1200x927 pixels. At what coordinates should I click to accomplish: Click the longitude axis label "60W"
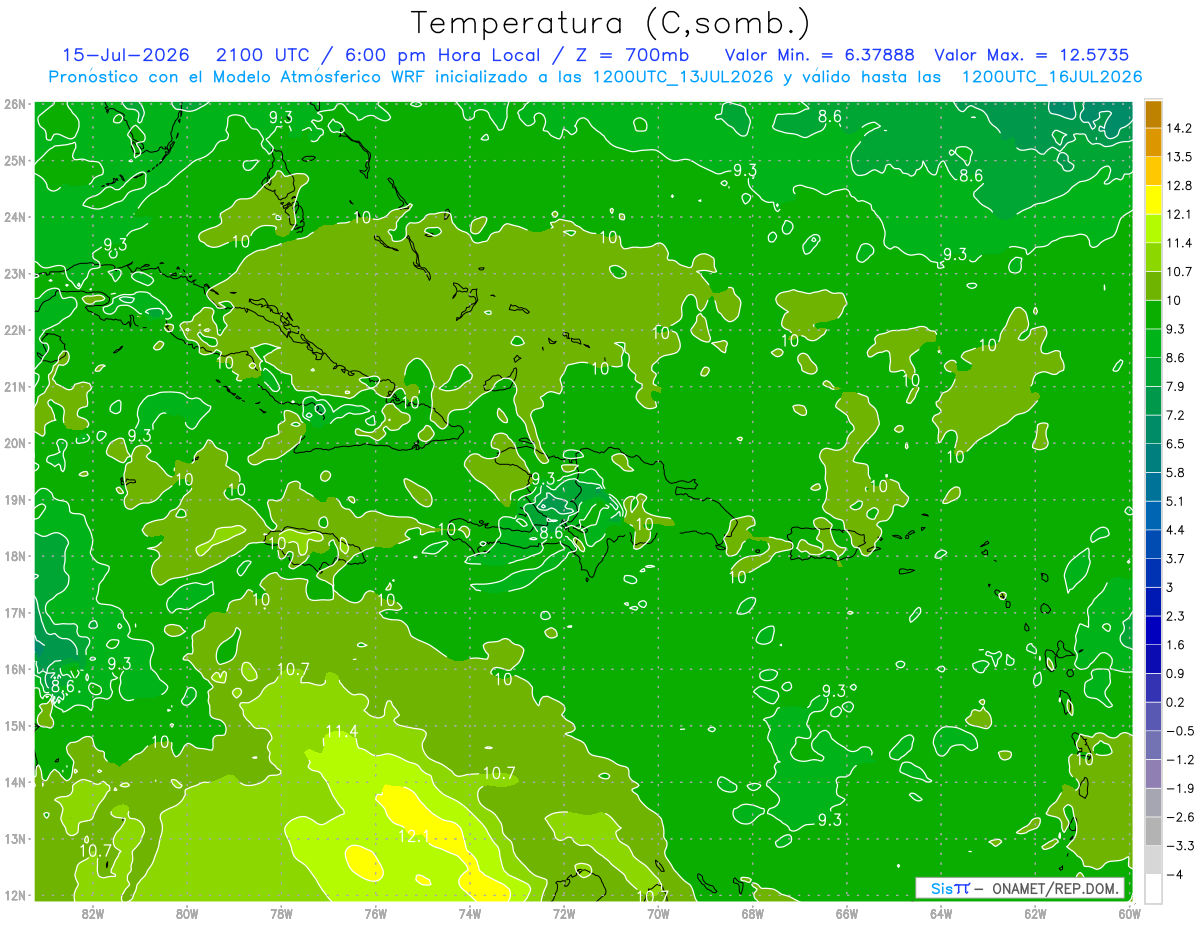tap(1129, 914)
